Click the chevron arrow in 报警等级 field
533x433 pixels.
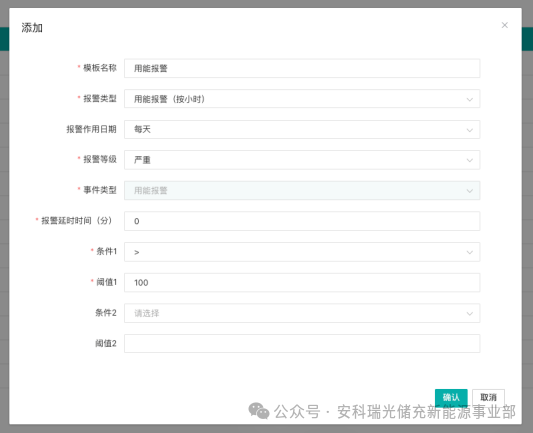coord(469,160)
